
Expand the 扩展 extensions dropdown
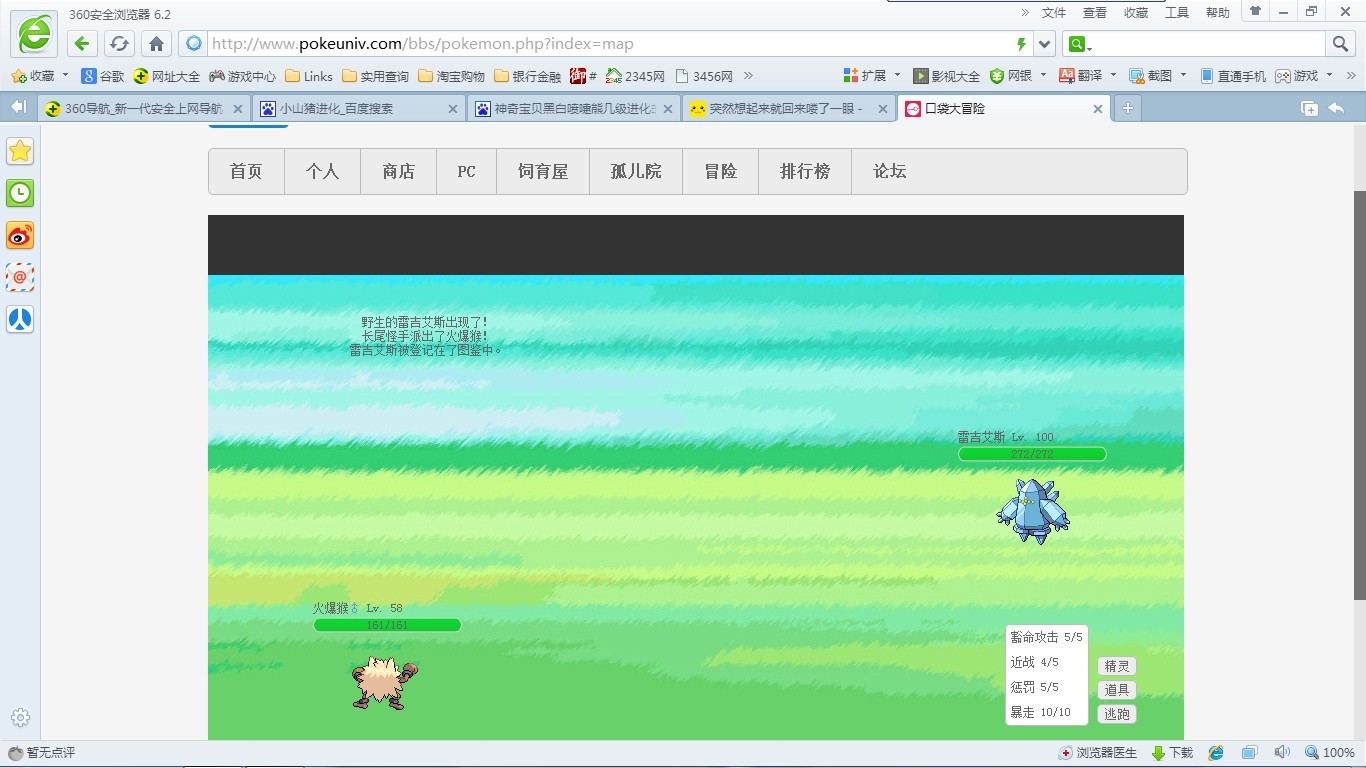click(897, 75)
